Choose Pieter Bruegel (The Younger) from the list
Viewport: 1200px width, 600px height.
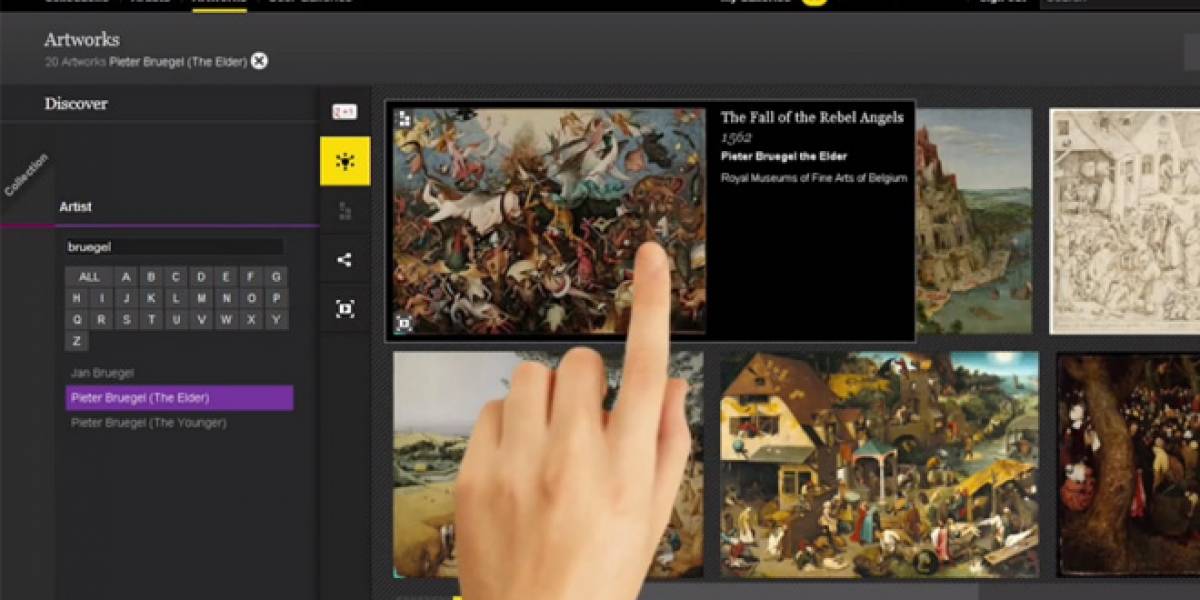click(x=148, y=423)
